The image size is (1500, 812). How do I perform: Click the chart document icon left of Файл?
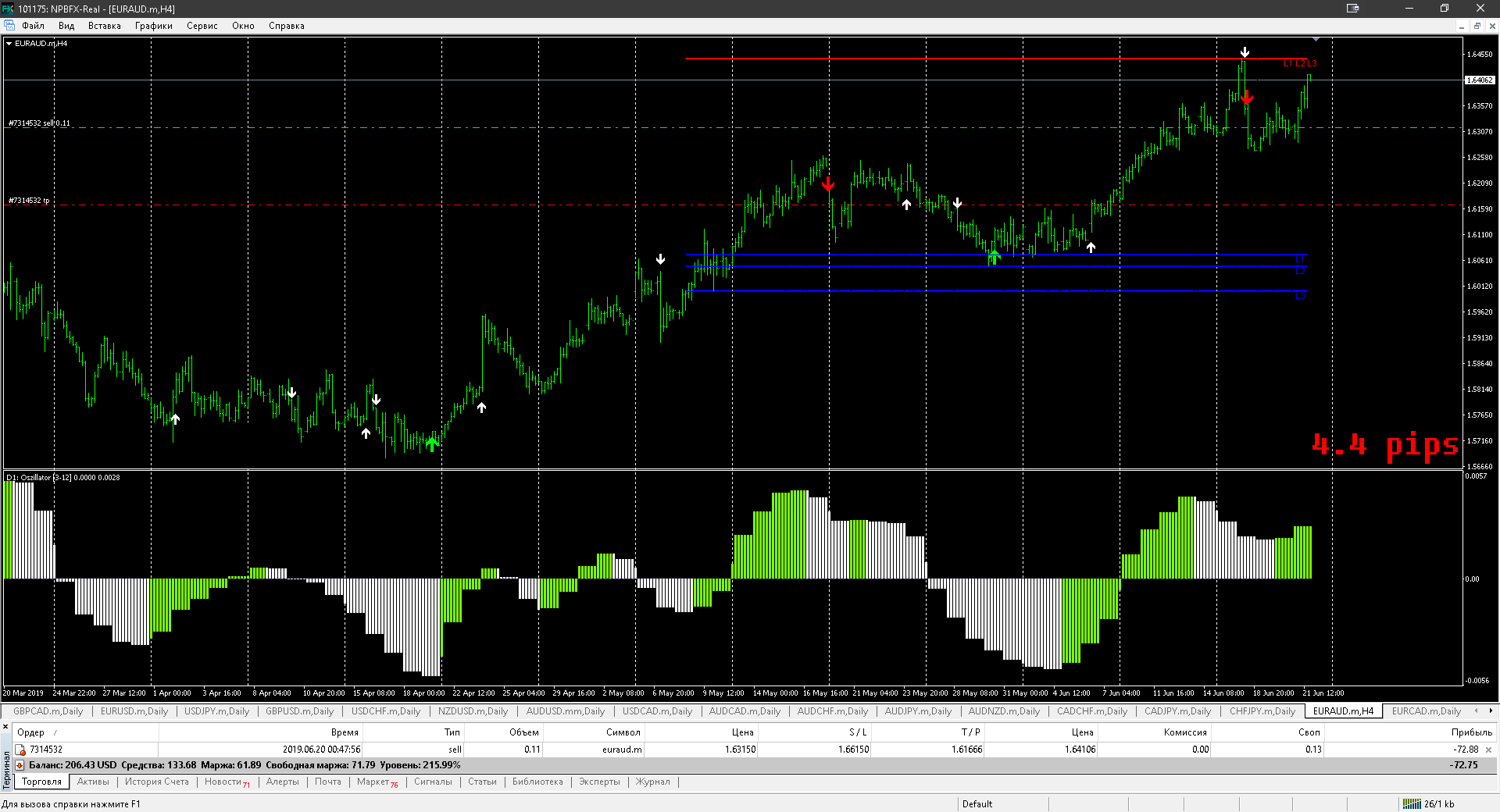point(9,26)
